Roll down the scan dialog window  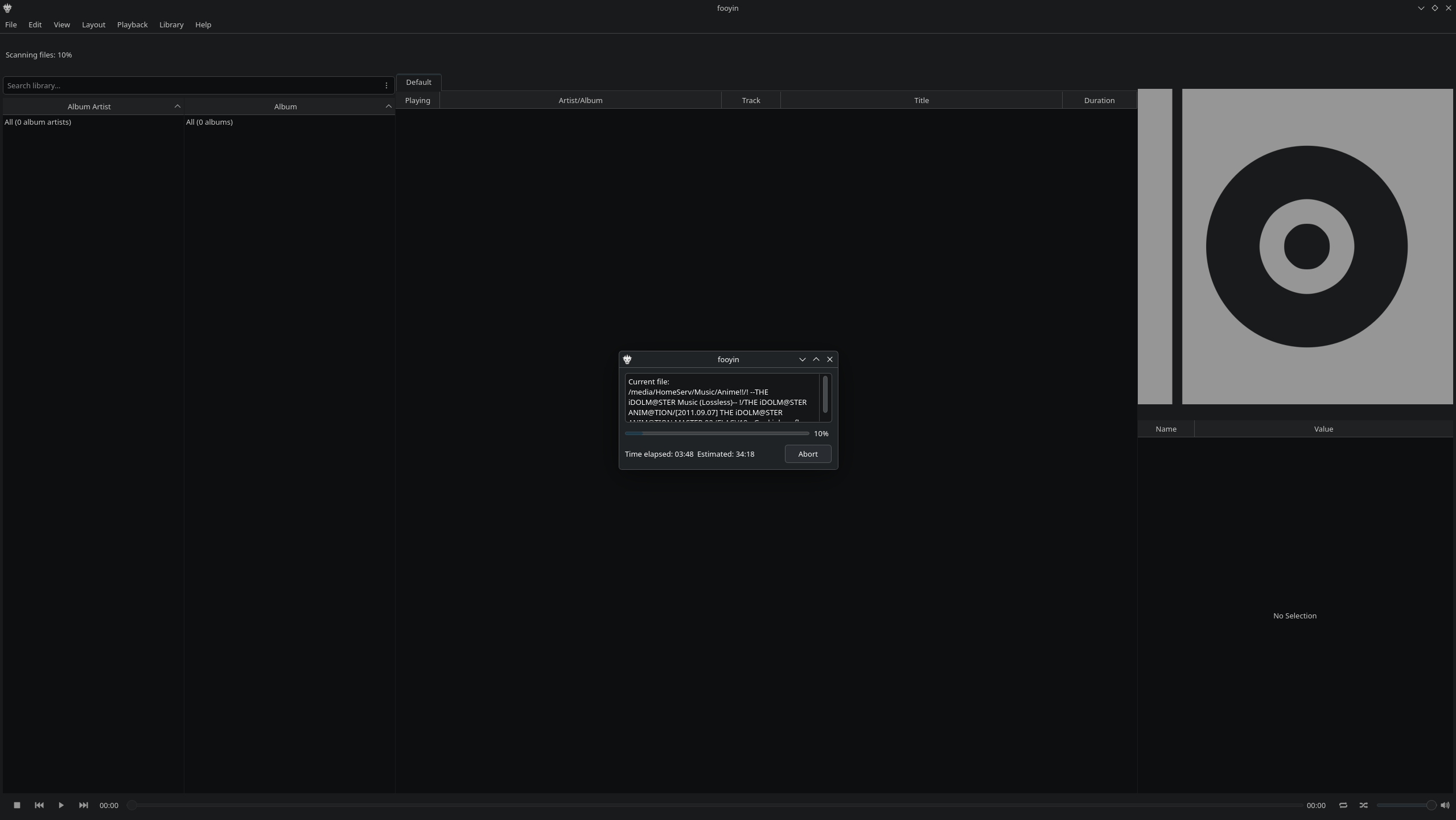pyautogui.click(x=802, y=359)
